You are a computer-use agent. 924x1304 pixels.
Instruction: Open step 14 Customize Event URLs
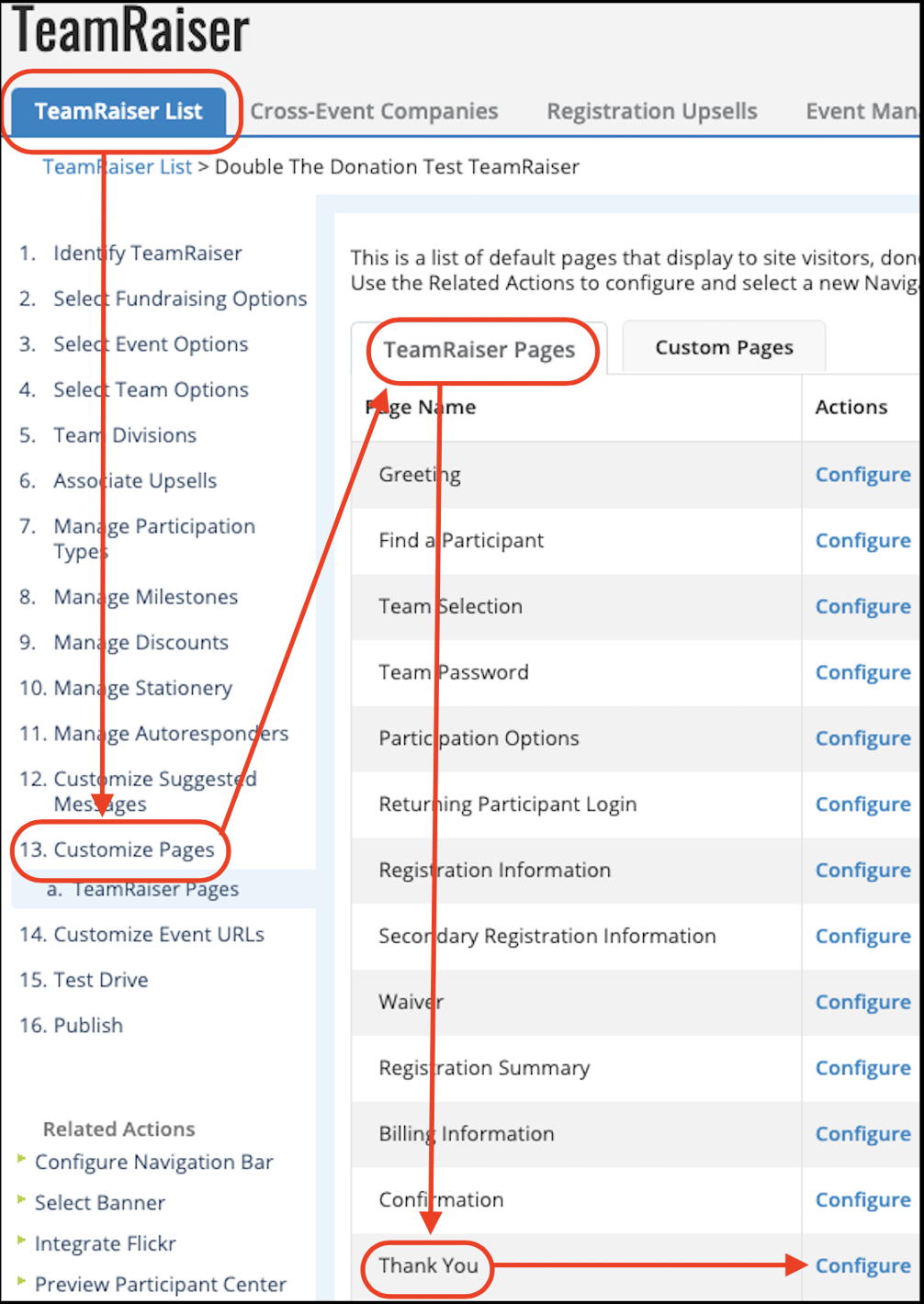158,935
